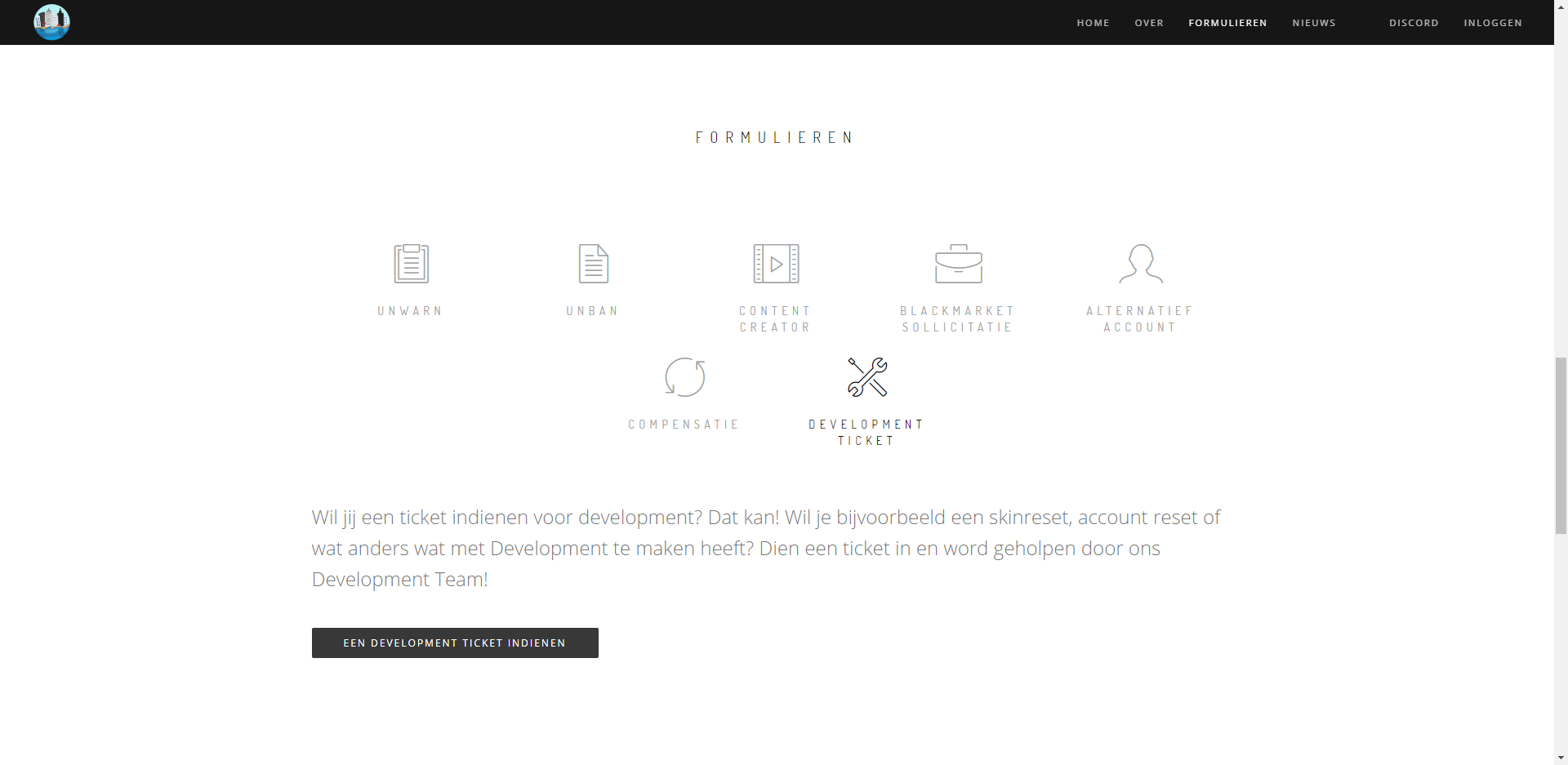Click the scrollbar down arrow

click(x=1561, y=758)
